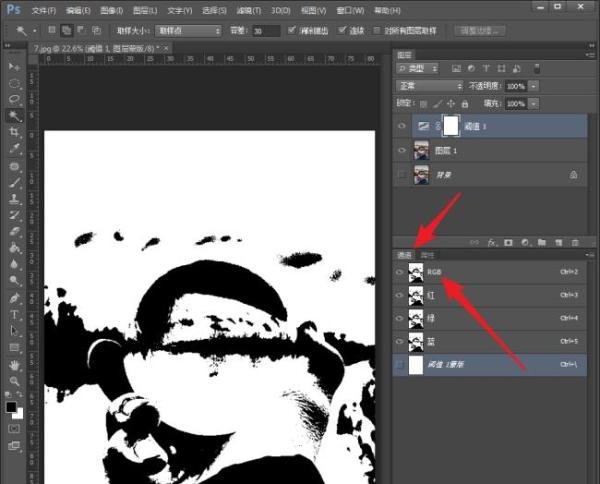Image resolution: width=600 pixels, height=484 pixels.
Task: Open the 正常 blend mode dropdown
Action: (429, 86)
